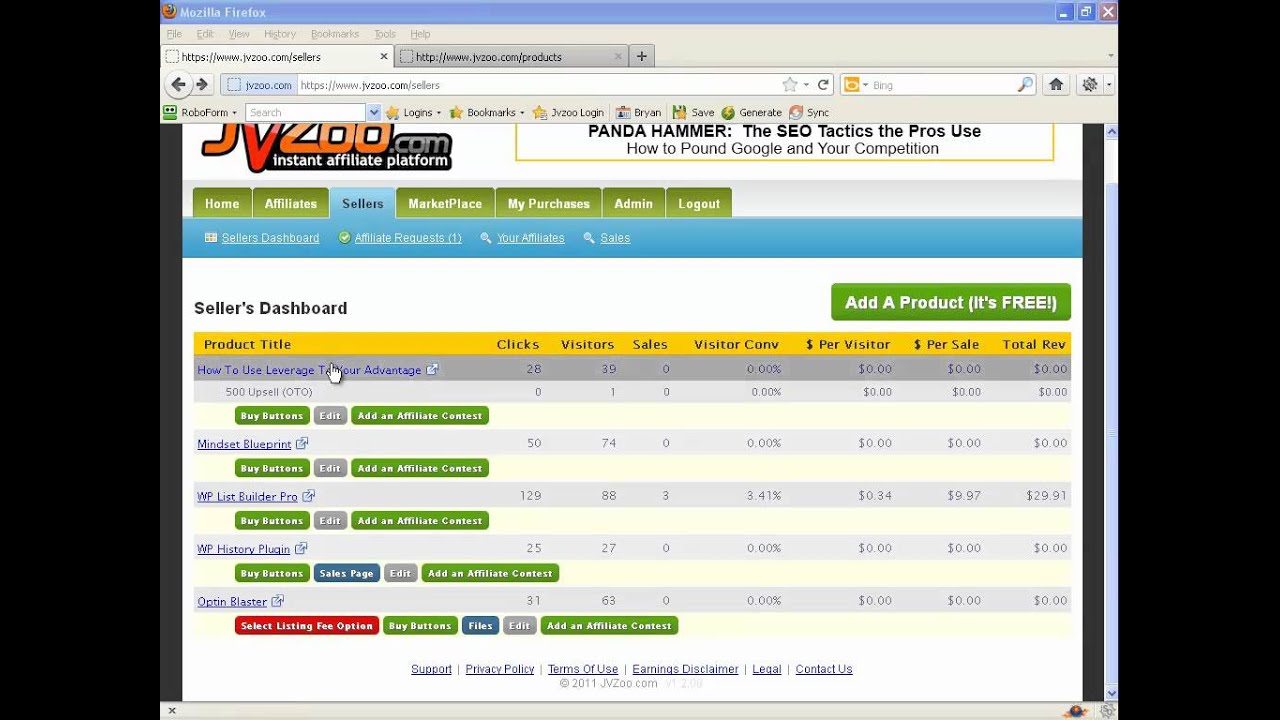The image size is (1280, 720).
Task: Select the MarketPlace navigation tab
Action: click(445, 203)
